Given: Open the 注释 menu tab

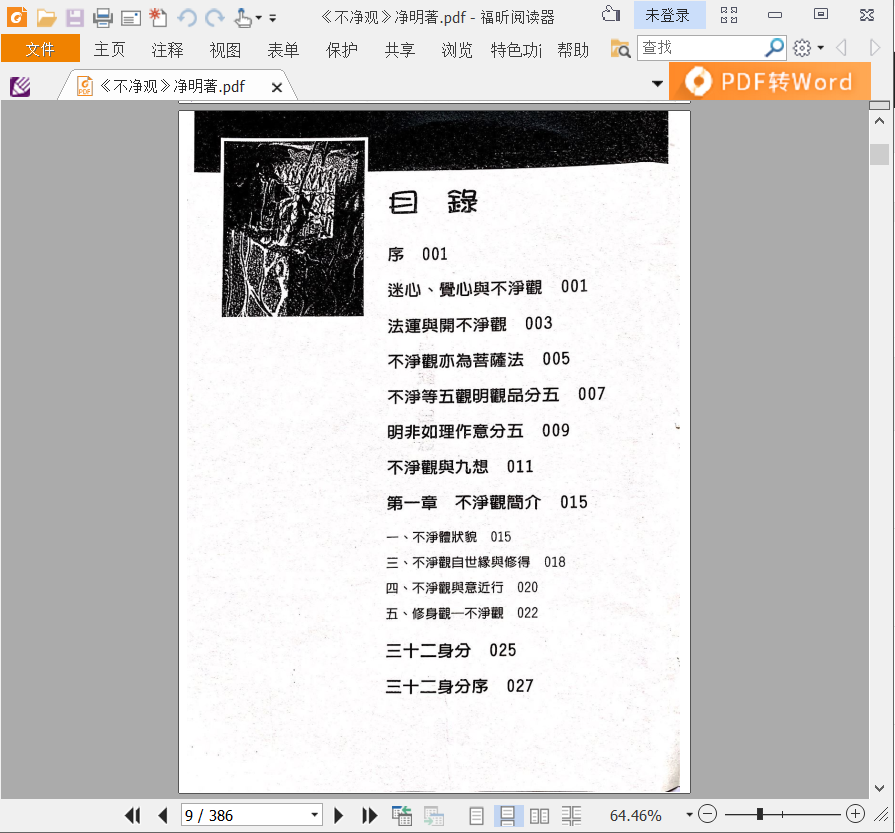Looking at the screenshot, I should (167, 50).
